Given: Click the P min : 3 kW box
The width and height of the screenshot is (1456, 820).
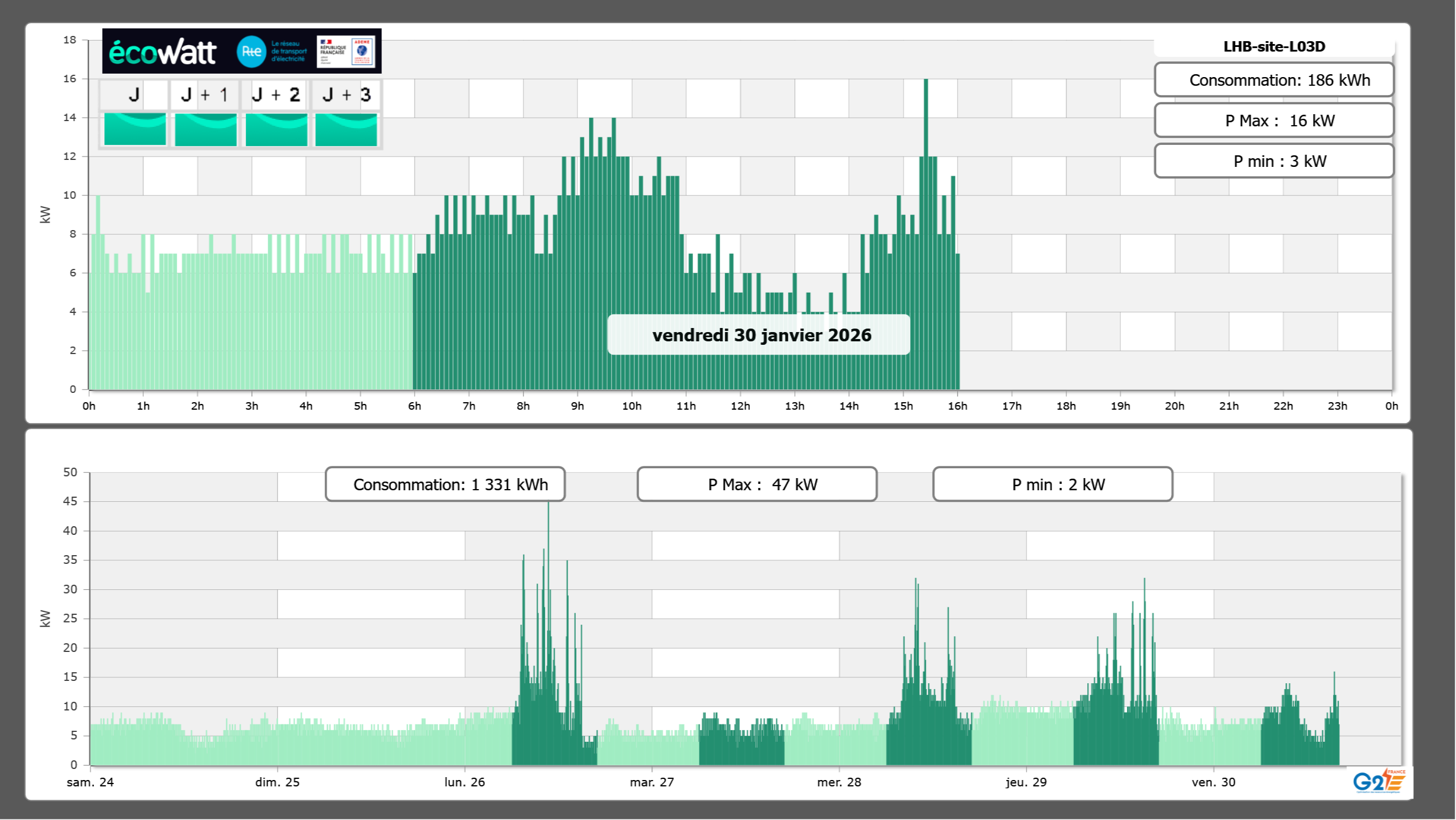Looking at the screenshot, I should click(1274, 161).
